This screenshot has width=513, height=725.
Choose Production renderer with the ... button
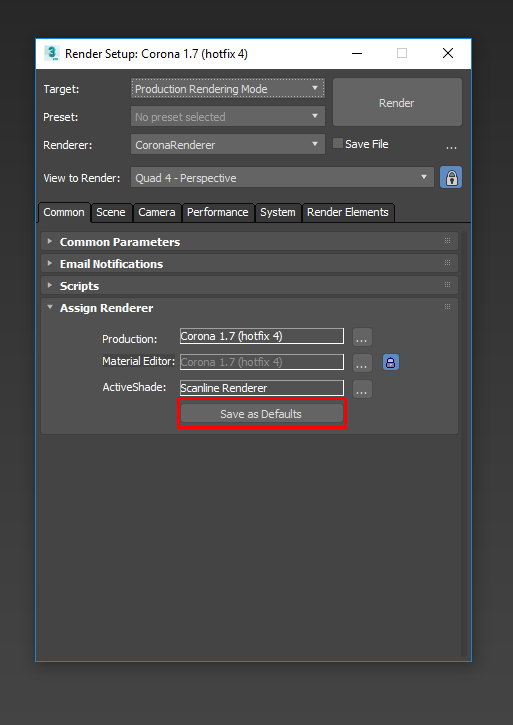[362, 338]
